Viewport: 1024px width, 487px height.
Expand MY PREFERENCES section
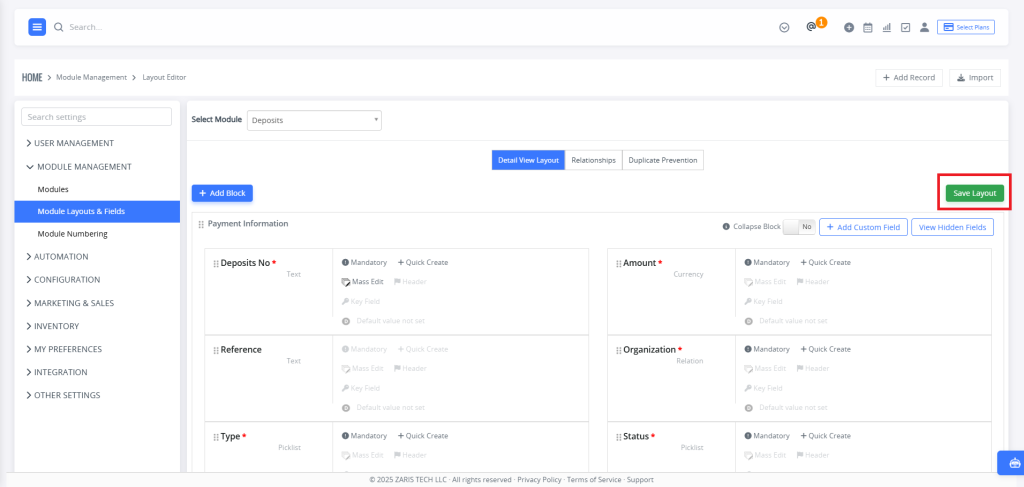pyautogui.click(x=63, y=349)
